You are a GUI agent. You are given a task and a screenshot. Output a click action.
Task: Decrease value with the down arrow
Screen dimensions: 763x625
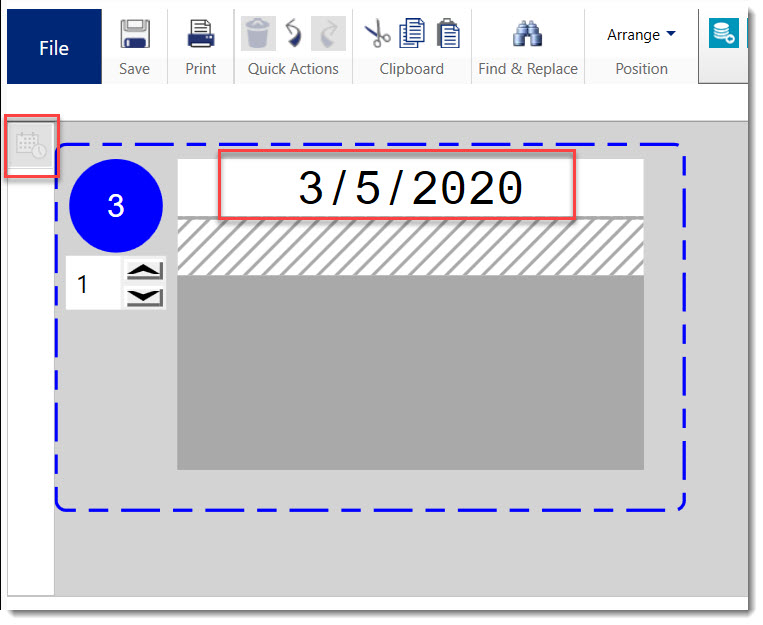(145, 296)
